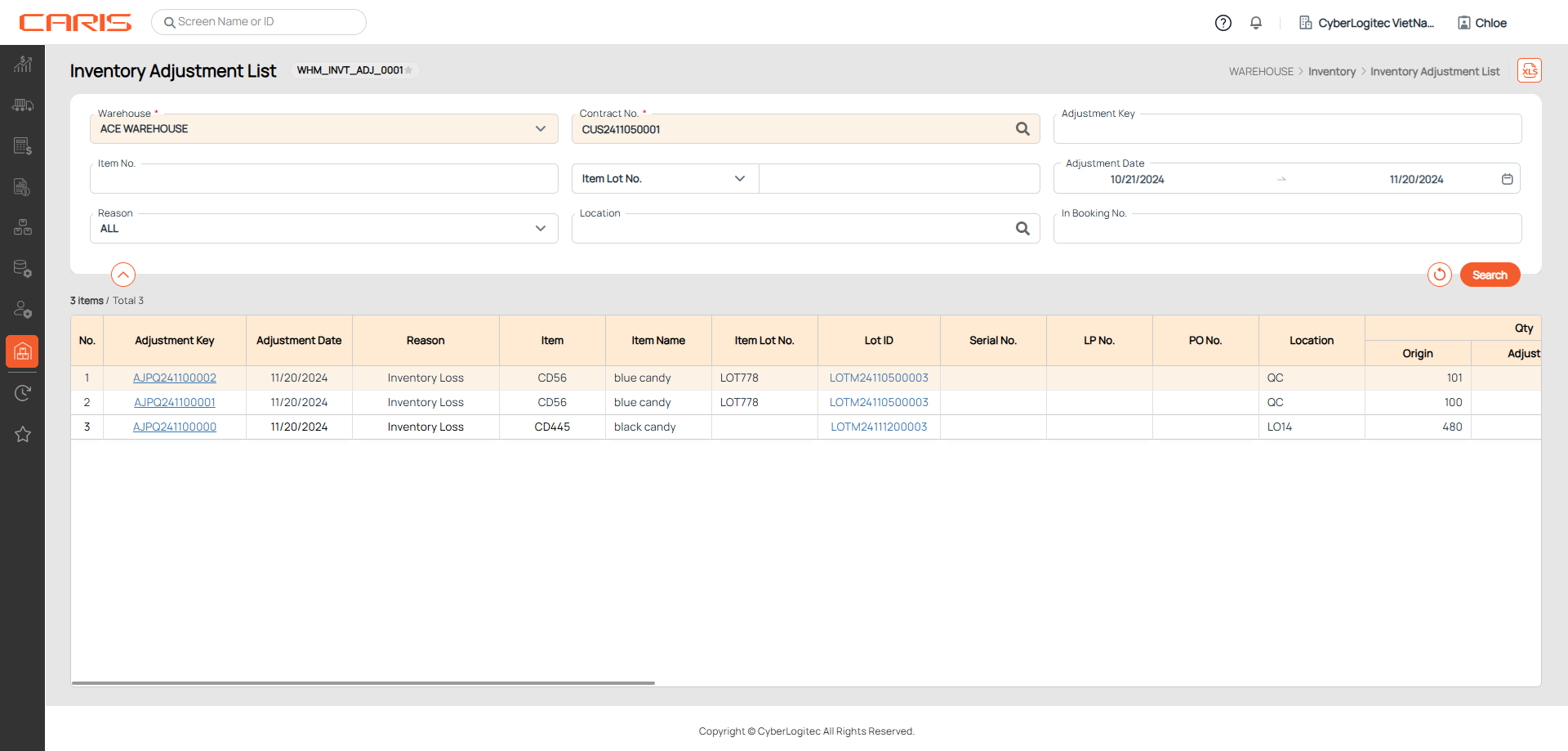Open the notifications bell
Image resolution: width=1568 pixels, height=751 pixels.
tap(1256, 23)
